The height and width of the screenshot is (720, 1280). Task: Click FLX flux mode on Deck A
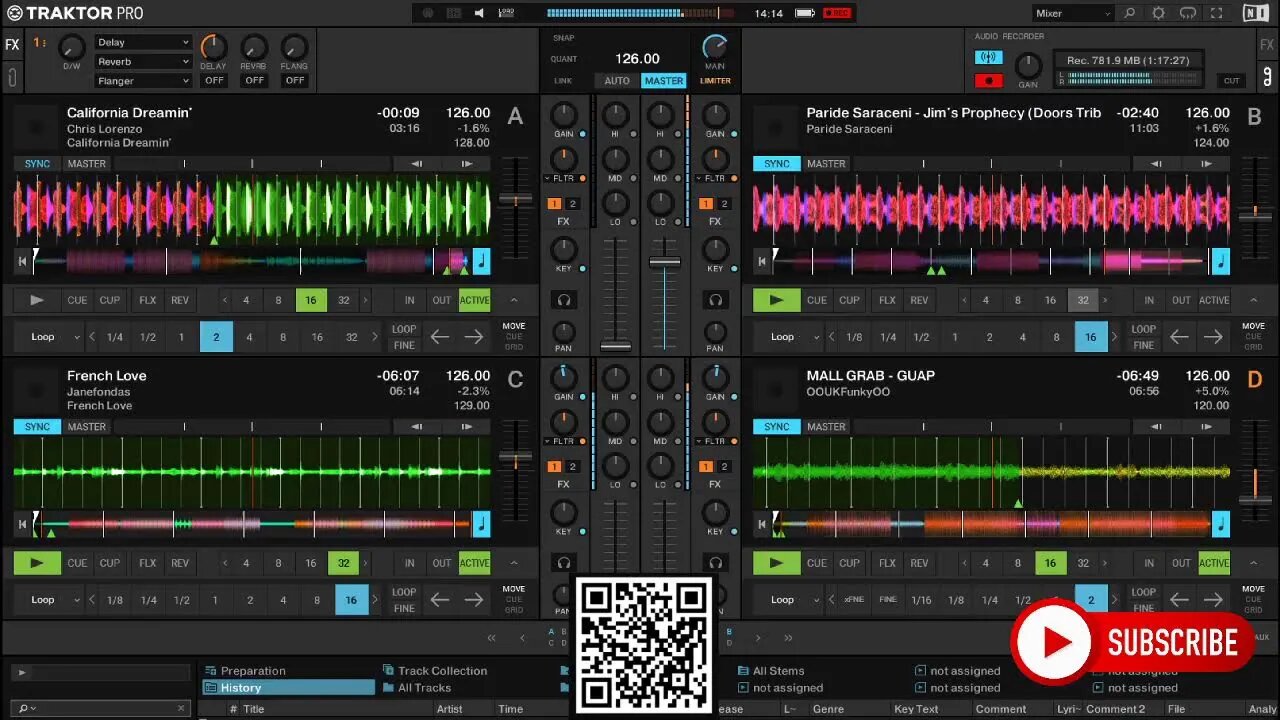pos(148,300)
